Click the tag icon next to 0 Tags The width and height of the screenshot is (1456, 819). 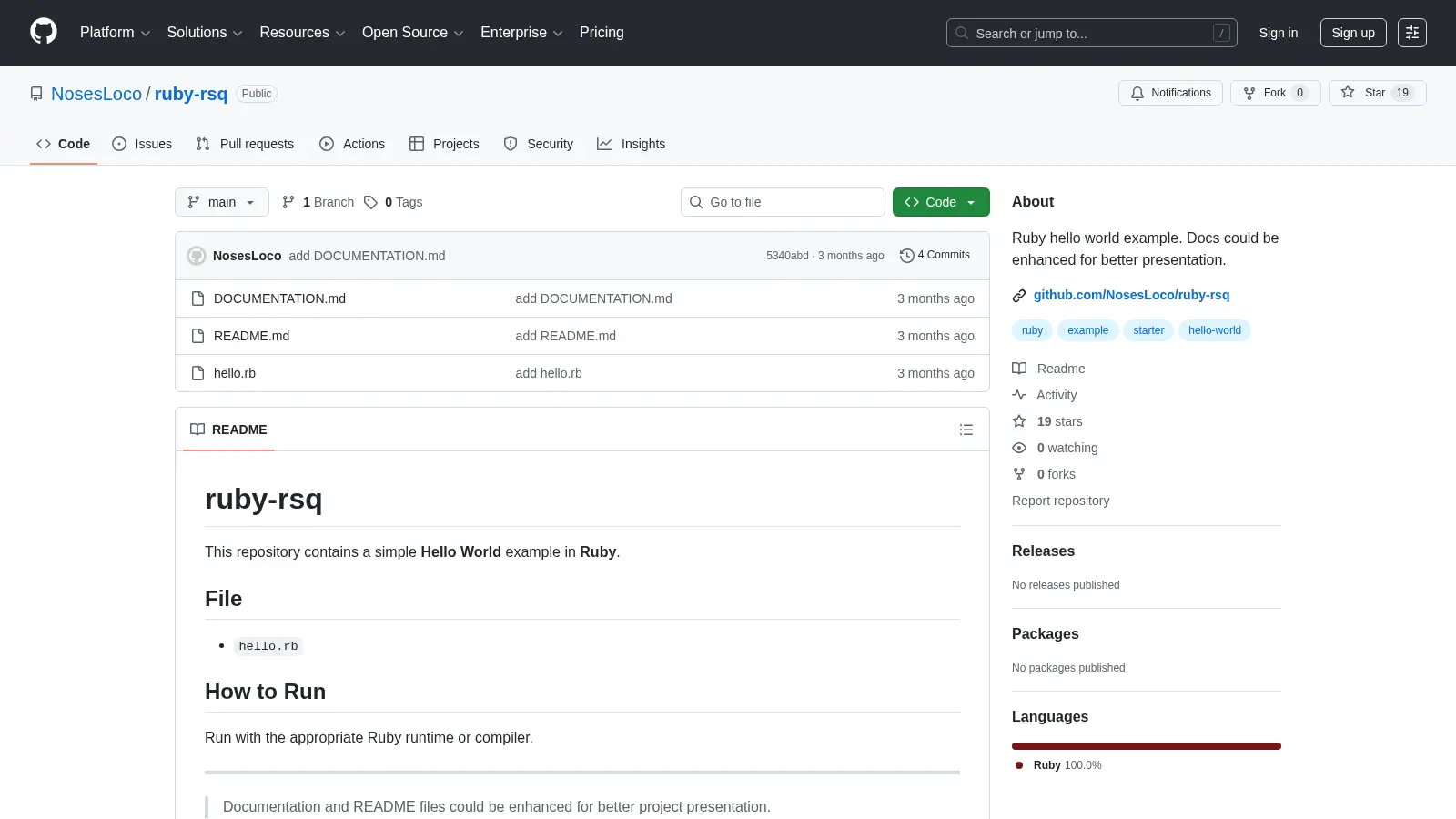[x=370, y=202]
